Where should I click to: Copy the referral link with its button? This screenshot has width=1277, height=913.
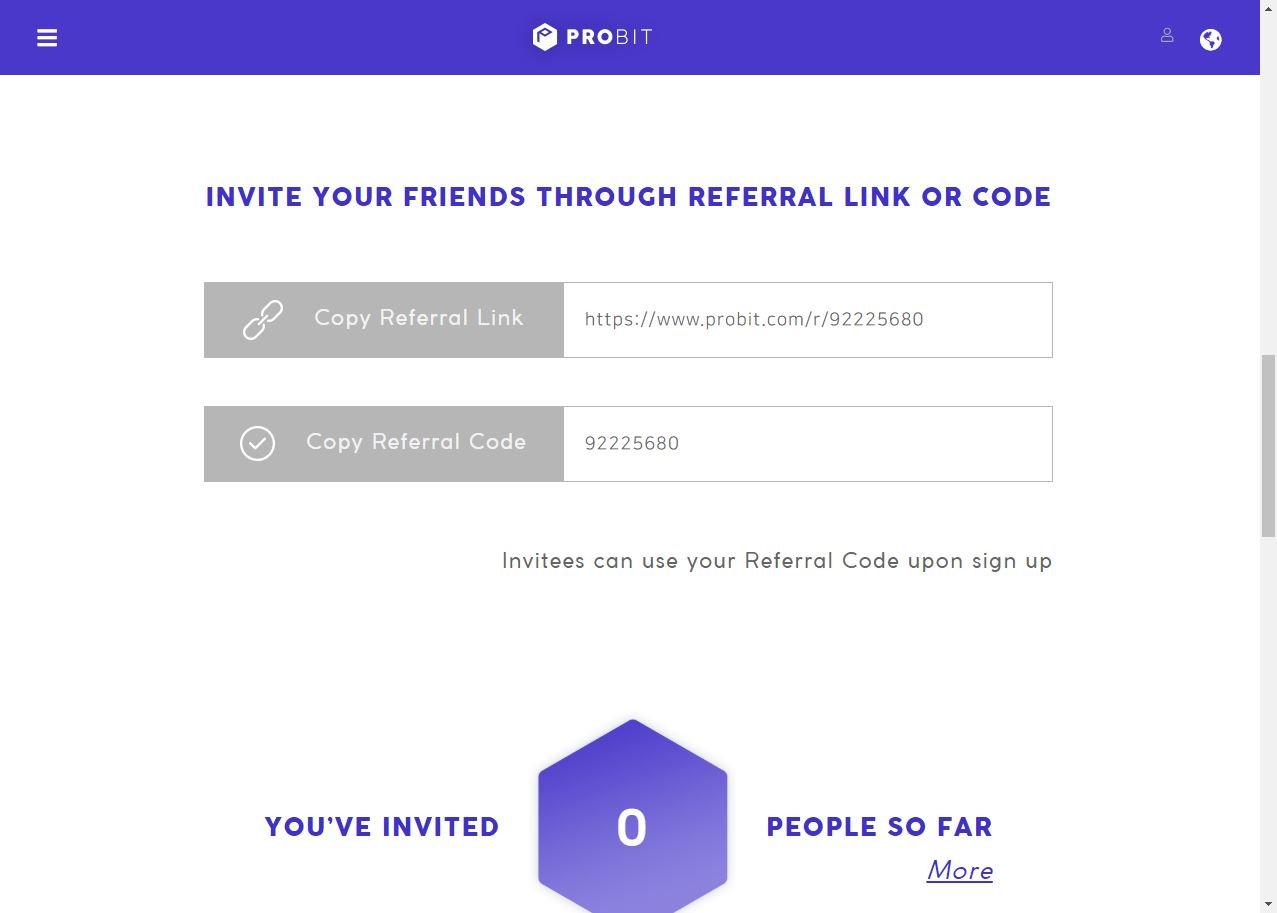point(384,320)
